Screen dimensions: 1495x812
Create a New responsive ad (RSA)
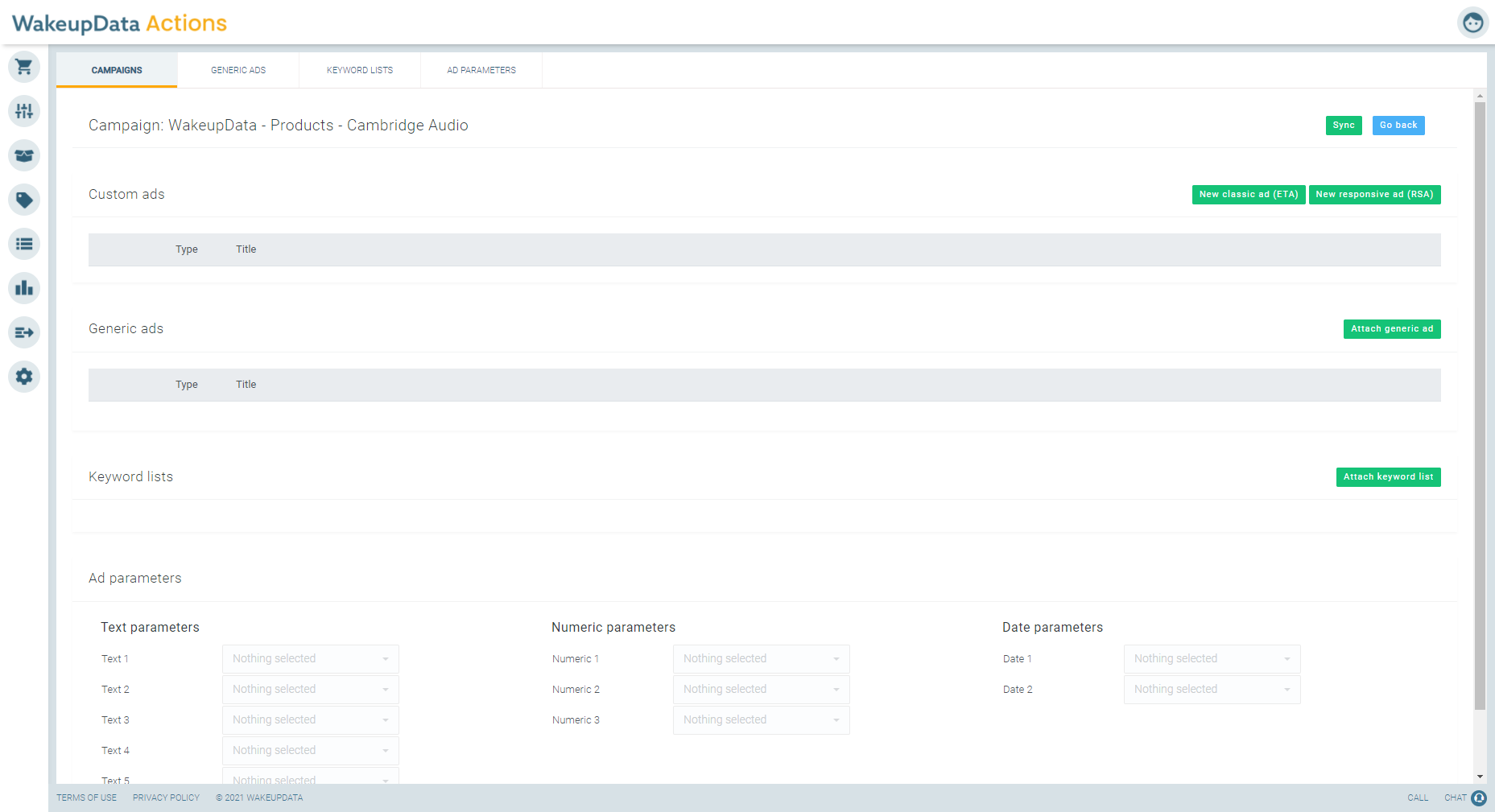pyautogui.click(x=1375, y=195)
